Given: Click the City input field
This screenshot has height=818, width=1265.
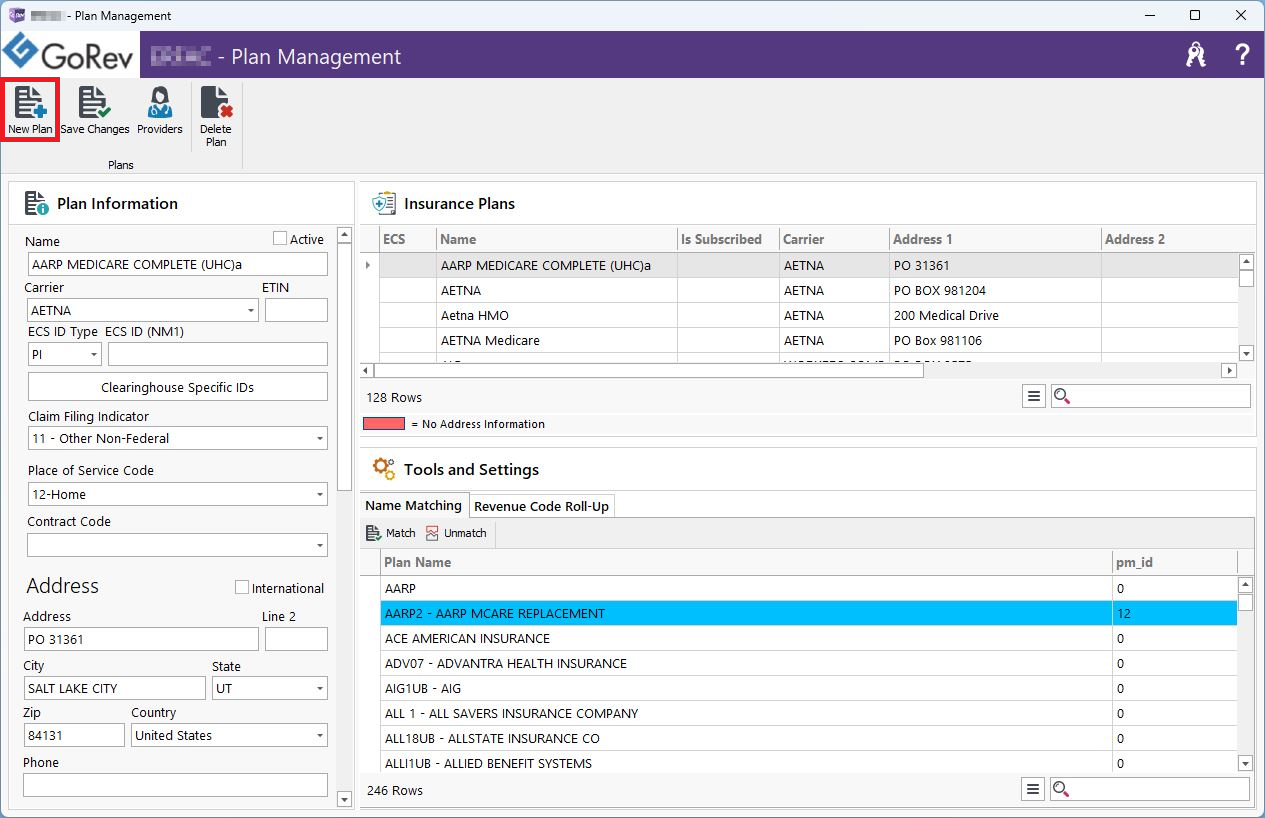Looking at the screenshot, I should click(115, 688).
